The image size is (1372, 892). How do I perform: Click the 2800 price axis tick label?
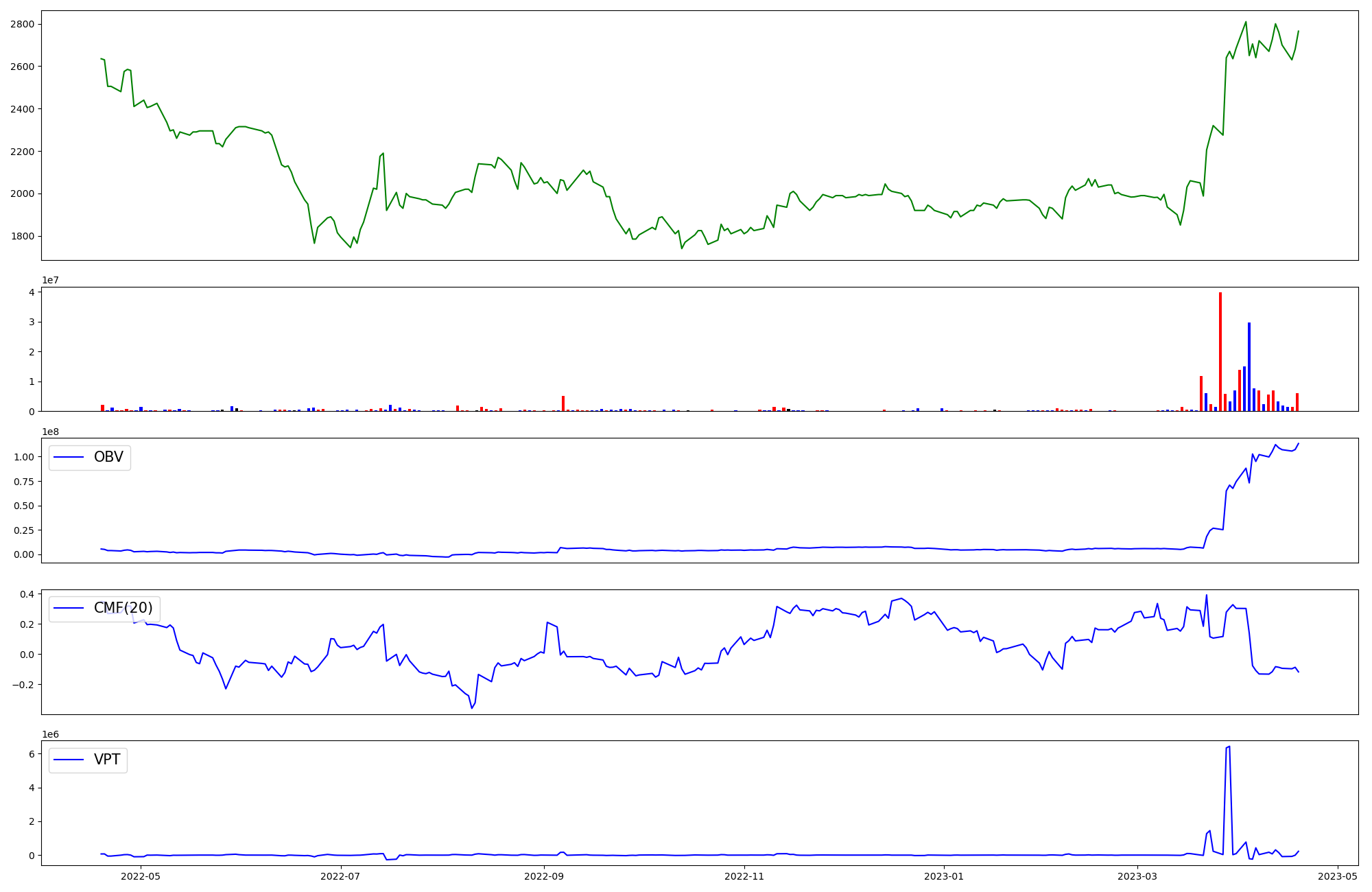[23, 25]
